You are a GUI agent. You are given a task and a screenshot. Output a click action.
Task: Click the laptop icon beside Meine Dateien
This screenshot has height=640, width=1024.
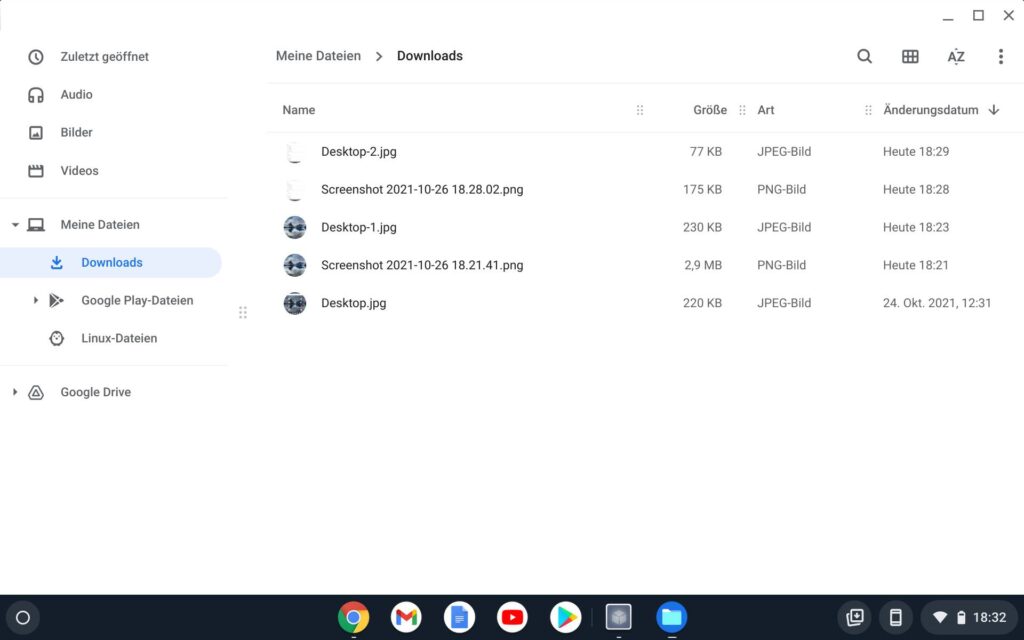click(36, 225)
